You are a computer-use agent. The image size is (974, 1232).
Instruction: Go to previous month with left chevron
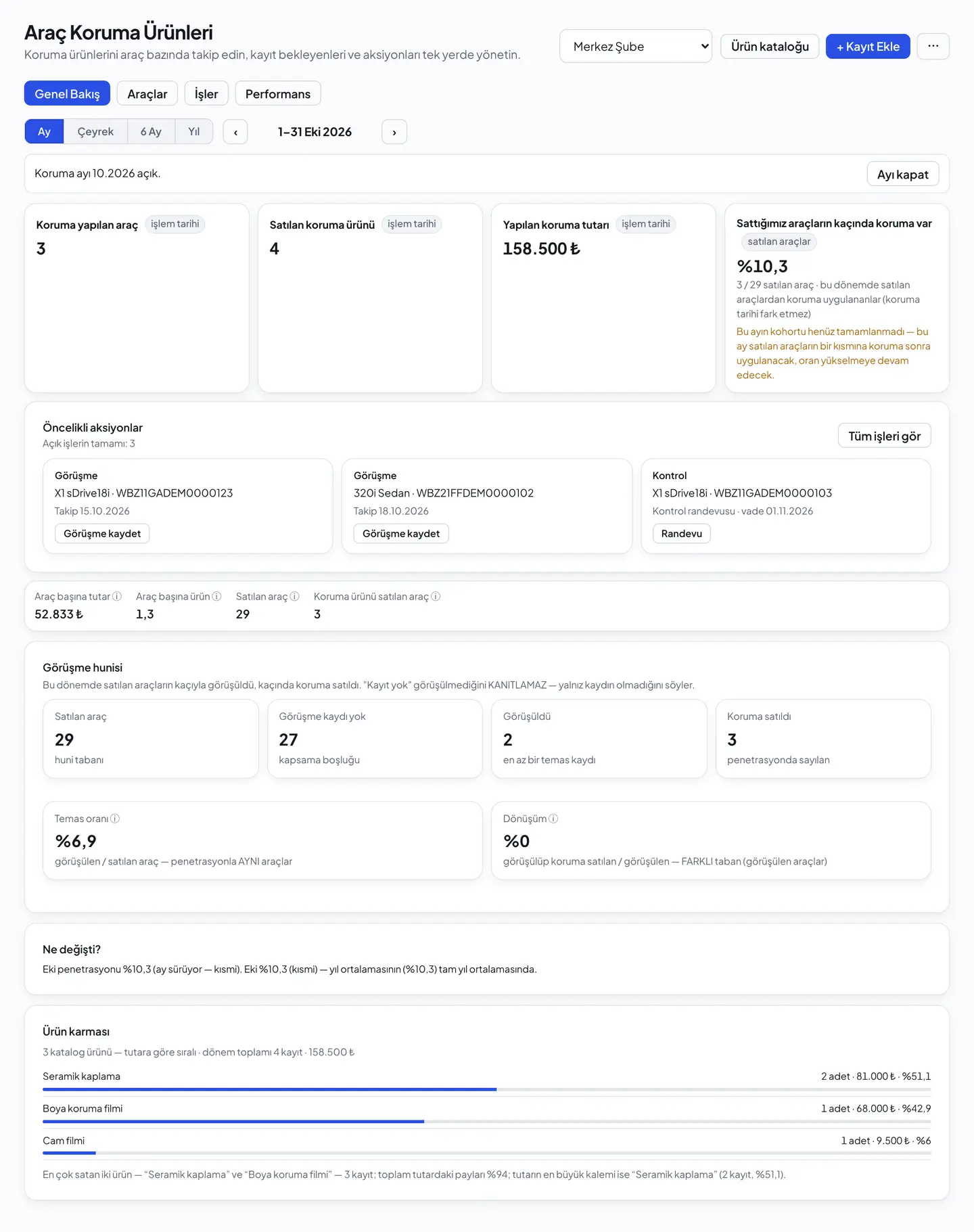[235, 132]
